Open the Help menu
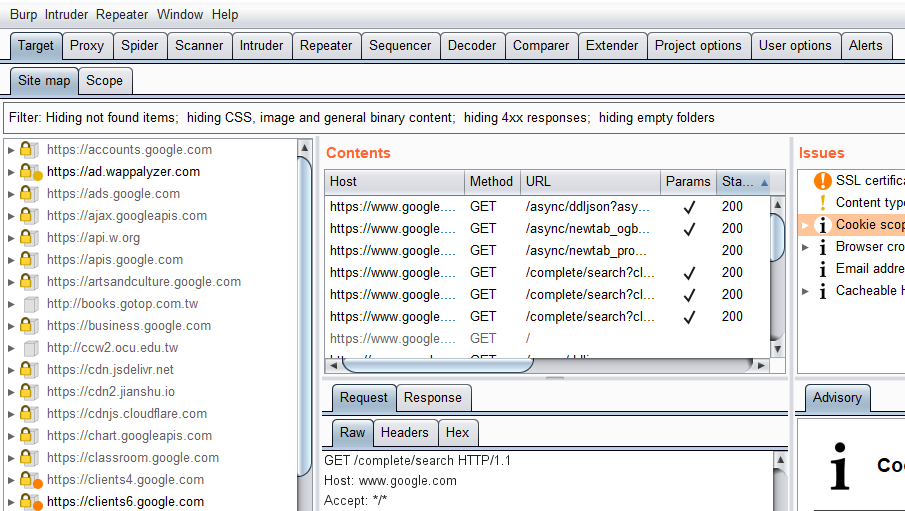Image resolution: width=905 pixels, height=511 pixels. click(x=225, y=14)
